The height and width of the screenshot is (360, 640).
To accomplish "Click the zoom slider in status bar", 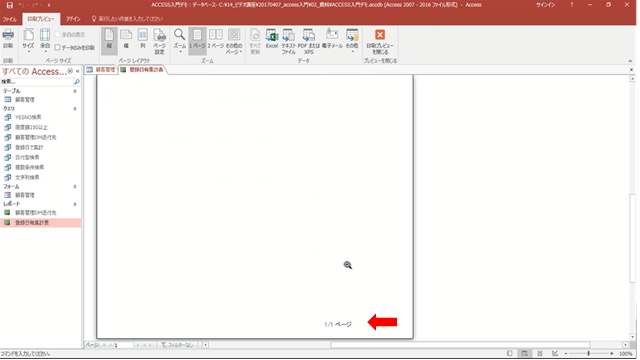I will click(589, 353).
